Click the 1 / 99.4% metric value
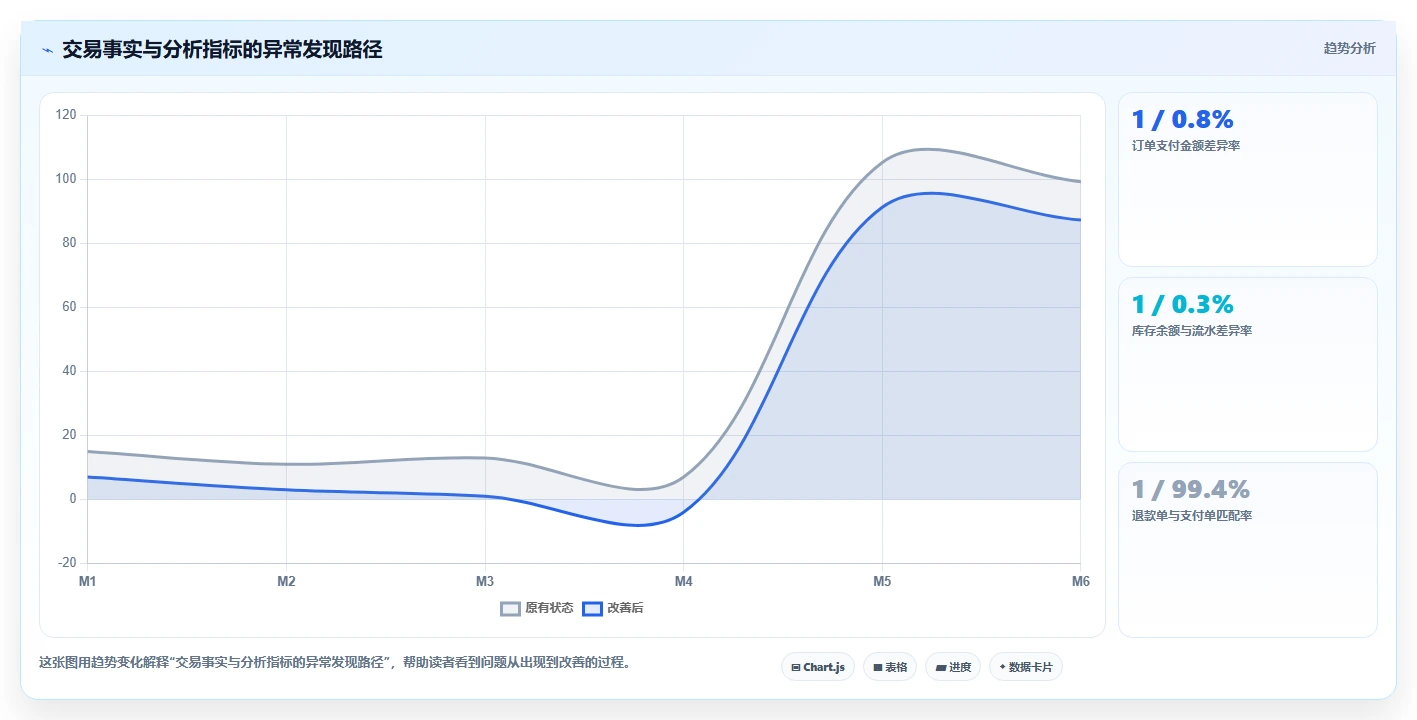 click(x=1191, y=490)
